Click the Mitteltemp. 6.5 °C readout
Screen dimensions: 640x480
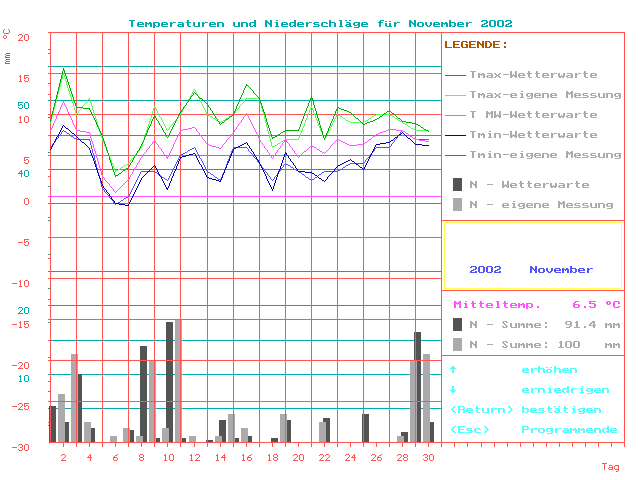[x=536, y=305]
